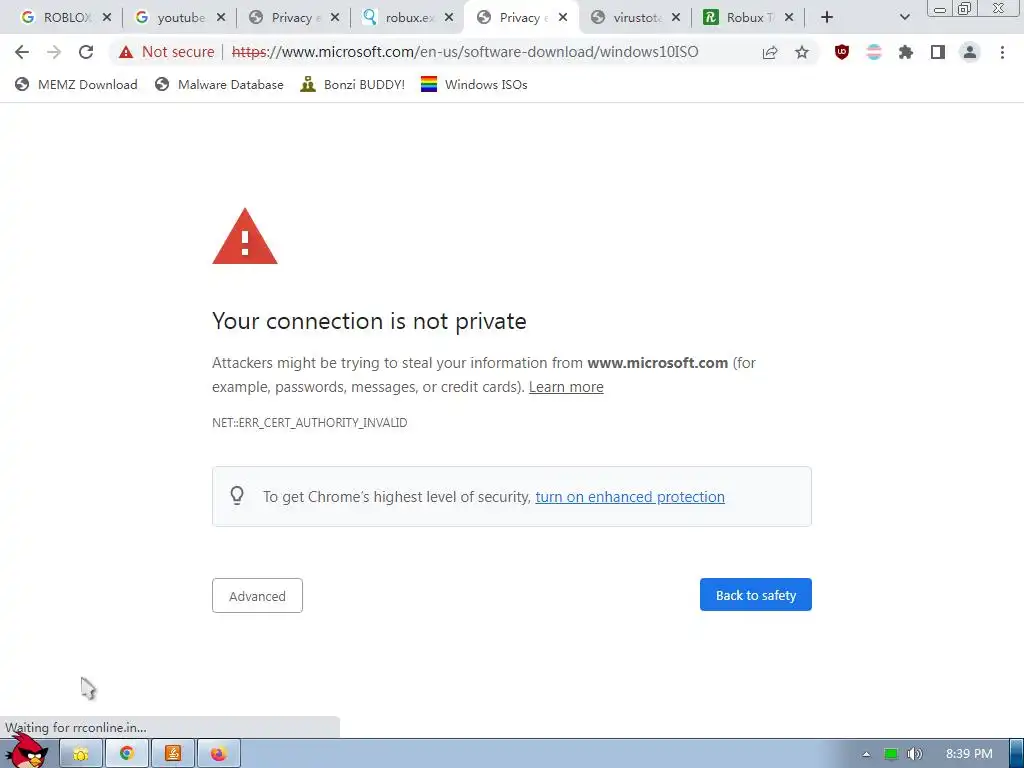The height and width of the screenshot is (768, 1024).
Task: Open the uBlock Origin extension icon
Action: 842,52
